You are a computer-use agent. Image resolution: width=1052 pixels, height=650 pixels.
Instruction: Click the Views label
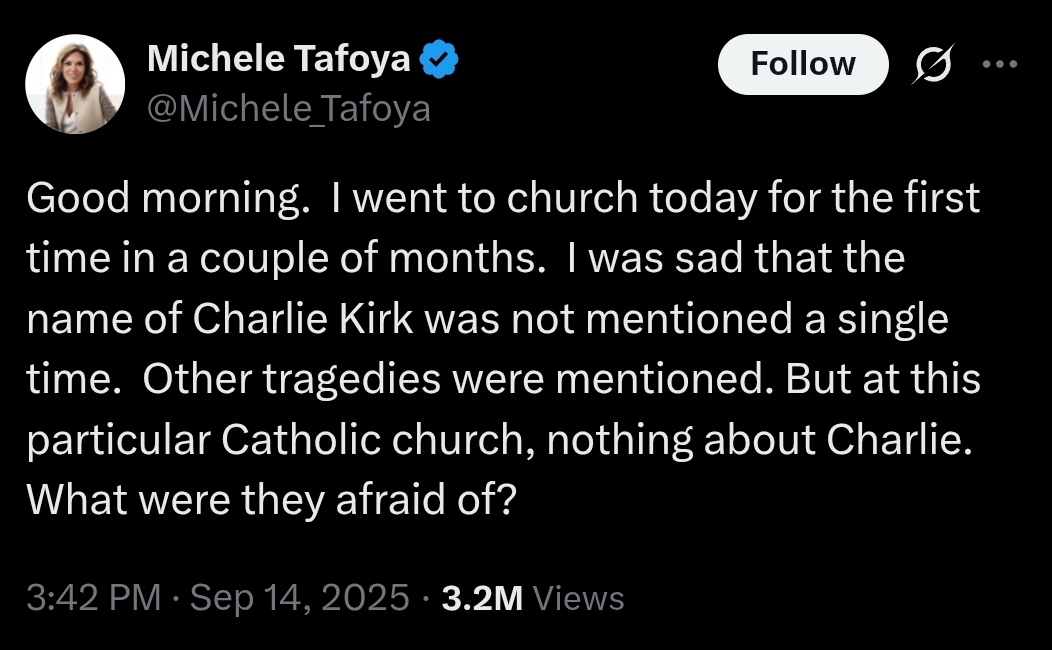point(579,598)
